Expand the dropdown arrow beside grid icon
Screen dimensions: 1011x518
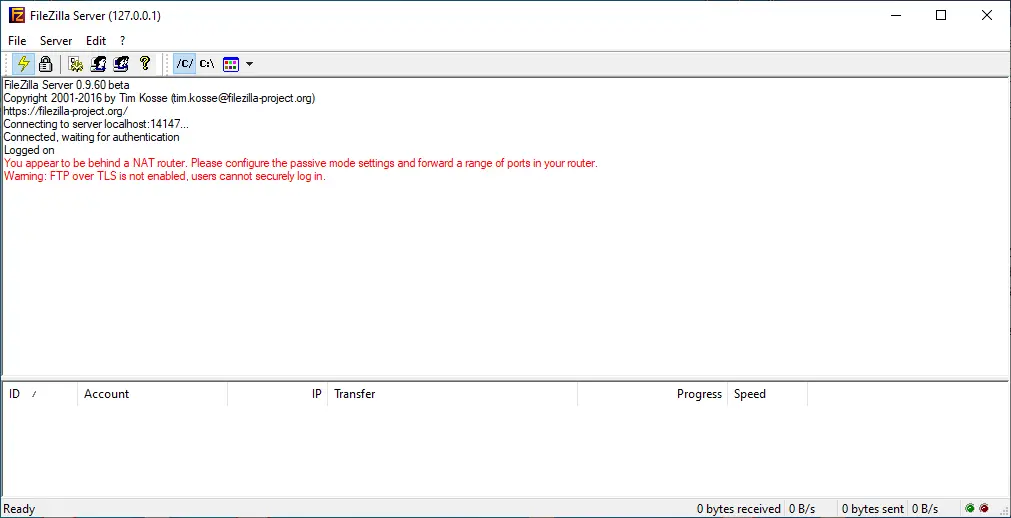pos(250,64)
